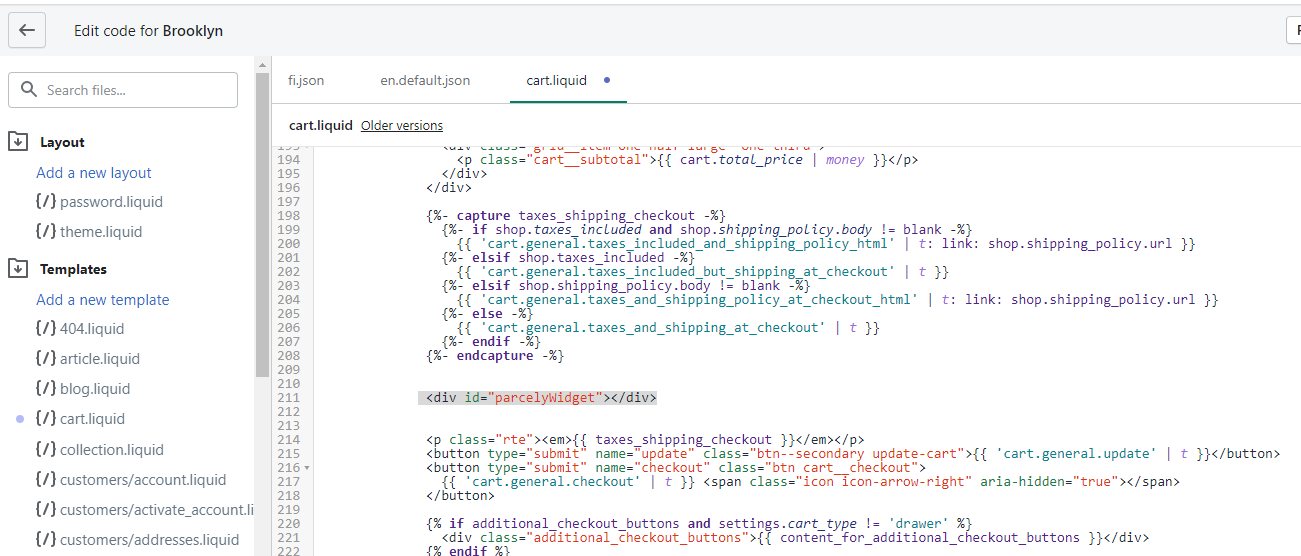The height and width of the screenshot is (556, 1301).
Task: Click the collection.liquid file icon
Action: coord(45,450)
